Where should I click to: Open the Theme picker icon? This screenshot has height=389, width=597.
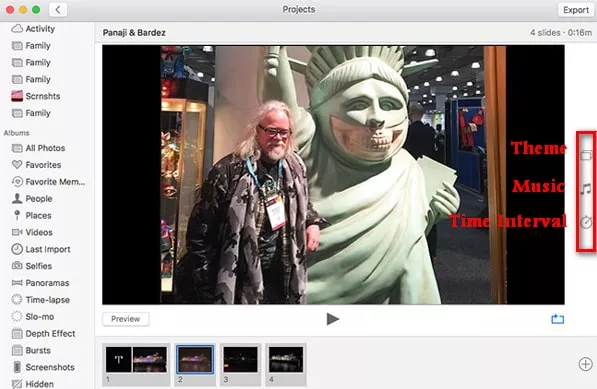pyautogui.click(x=586, y=155)
